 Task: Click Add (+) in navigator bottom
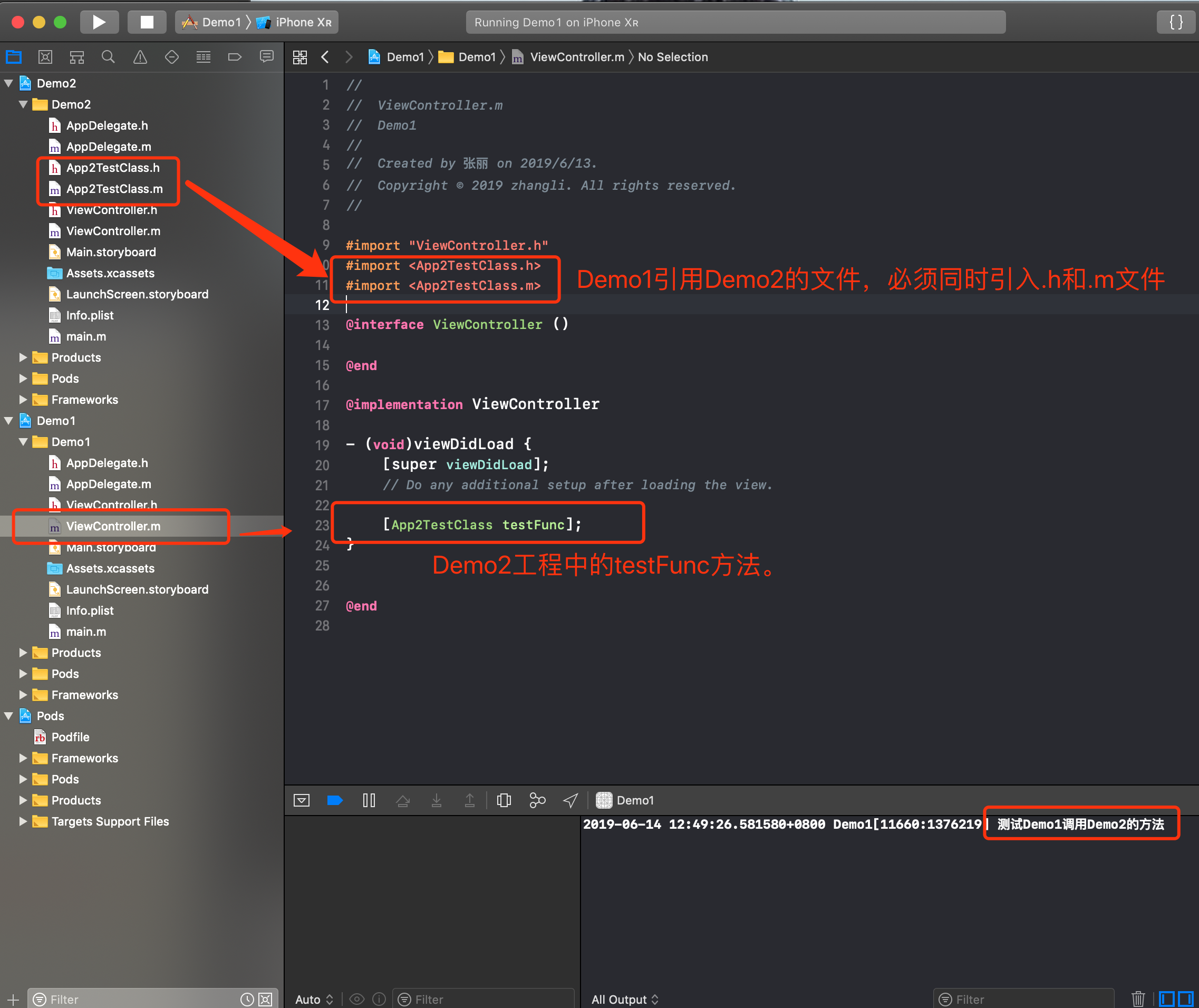[x=13, y=1000]
